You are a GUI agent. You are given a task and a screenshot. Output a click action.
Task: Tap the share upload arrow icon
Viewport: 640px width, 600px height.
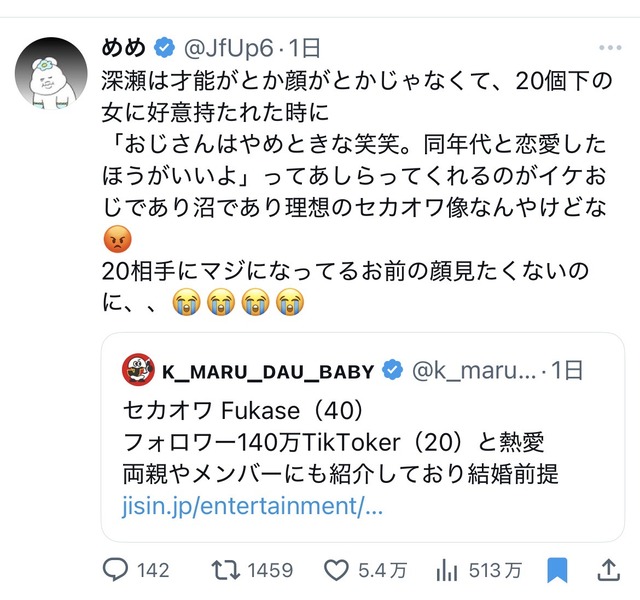tap(609, 570)
